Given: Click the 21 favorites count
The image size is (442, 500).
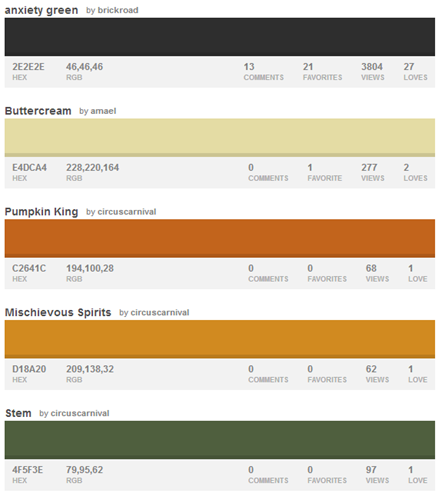Looking at the screenshot, I should click(322, 72).
